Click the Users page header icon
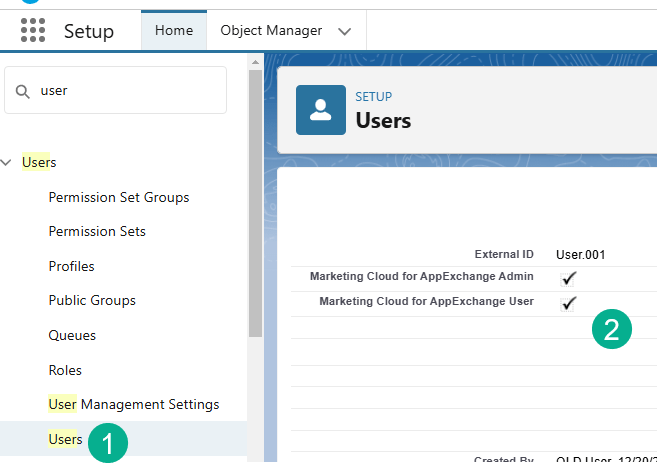 (x=321, y=110)
